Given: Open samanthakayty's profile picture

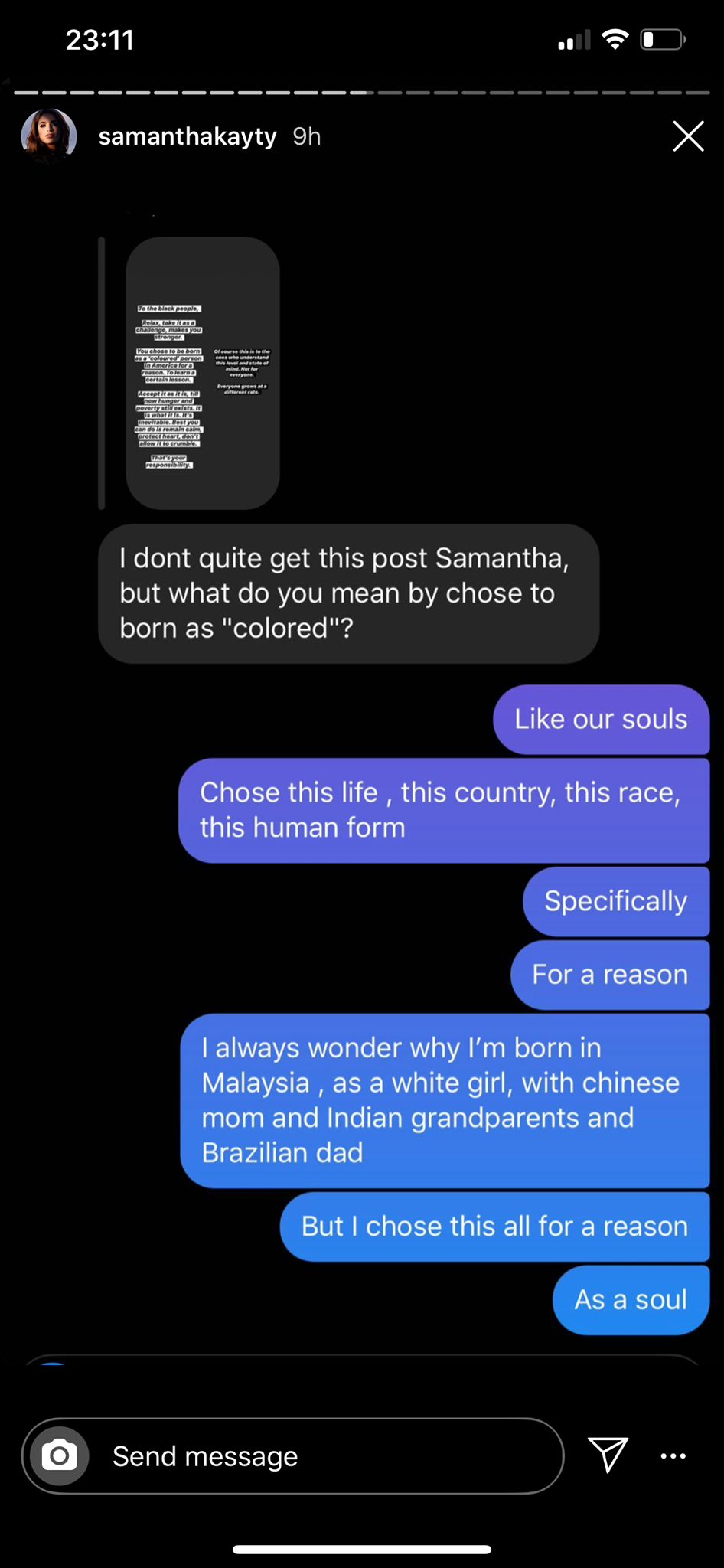Looking at the screenshot, I should click(x=49, y=137).
